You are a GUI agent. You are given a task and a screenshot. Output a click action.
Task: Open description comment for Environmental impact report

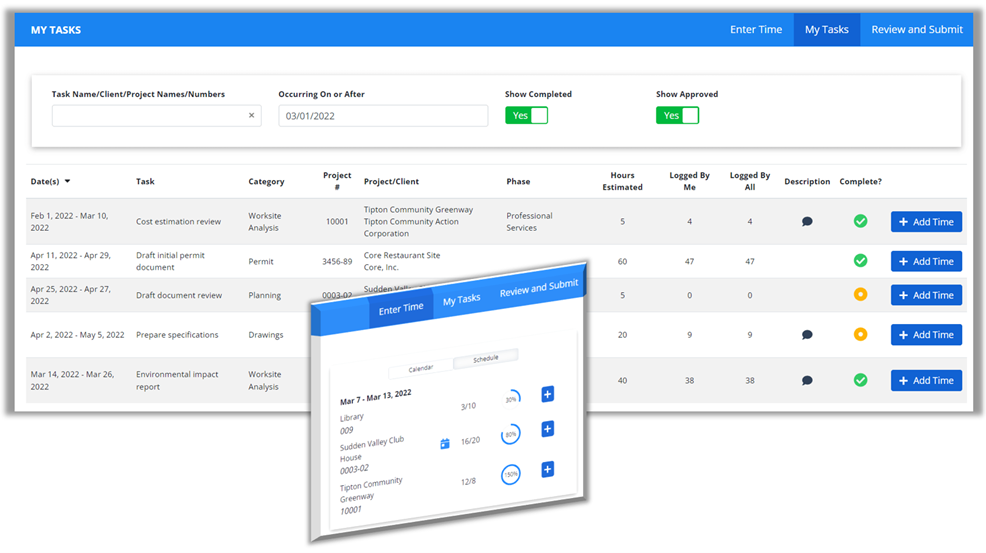tap(807, 381)
